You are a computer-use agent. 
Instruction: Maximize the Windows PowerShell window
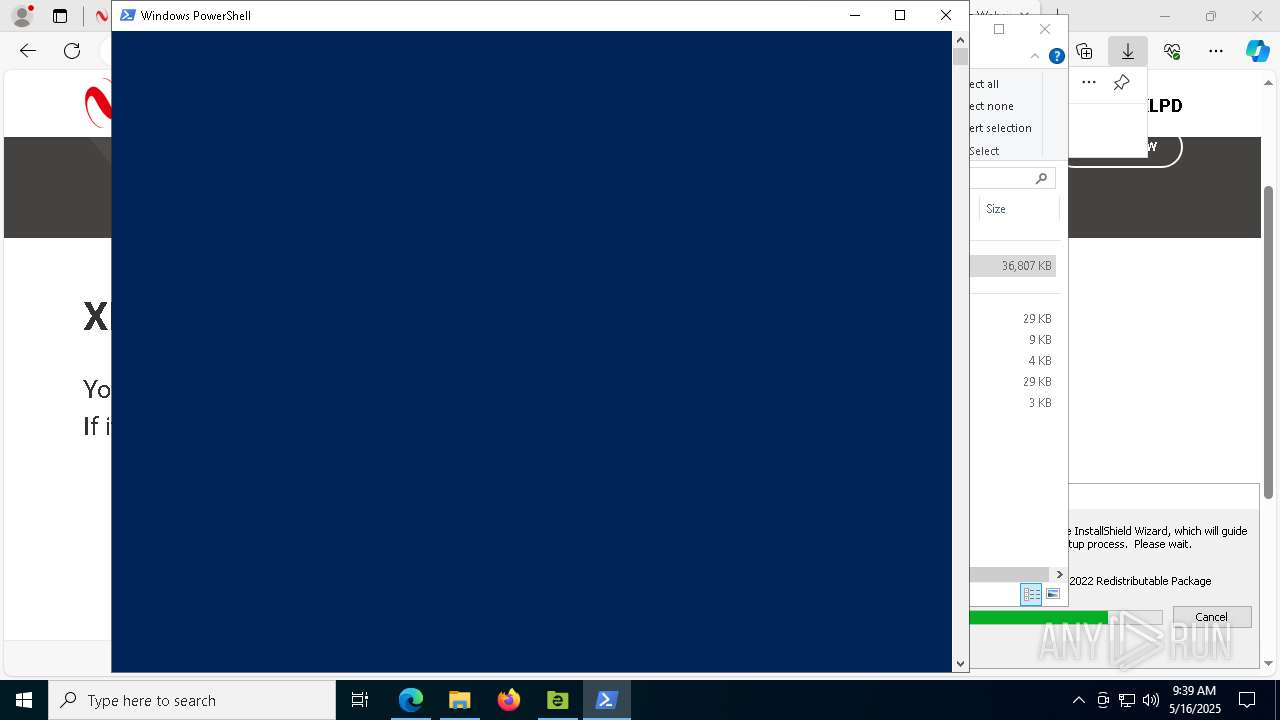900,15
